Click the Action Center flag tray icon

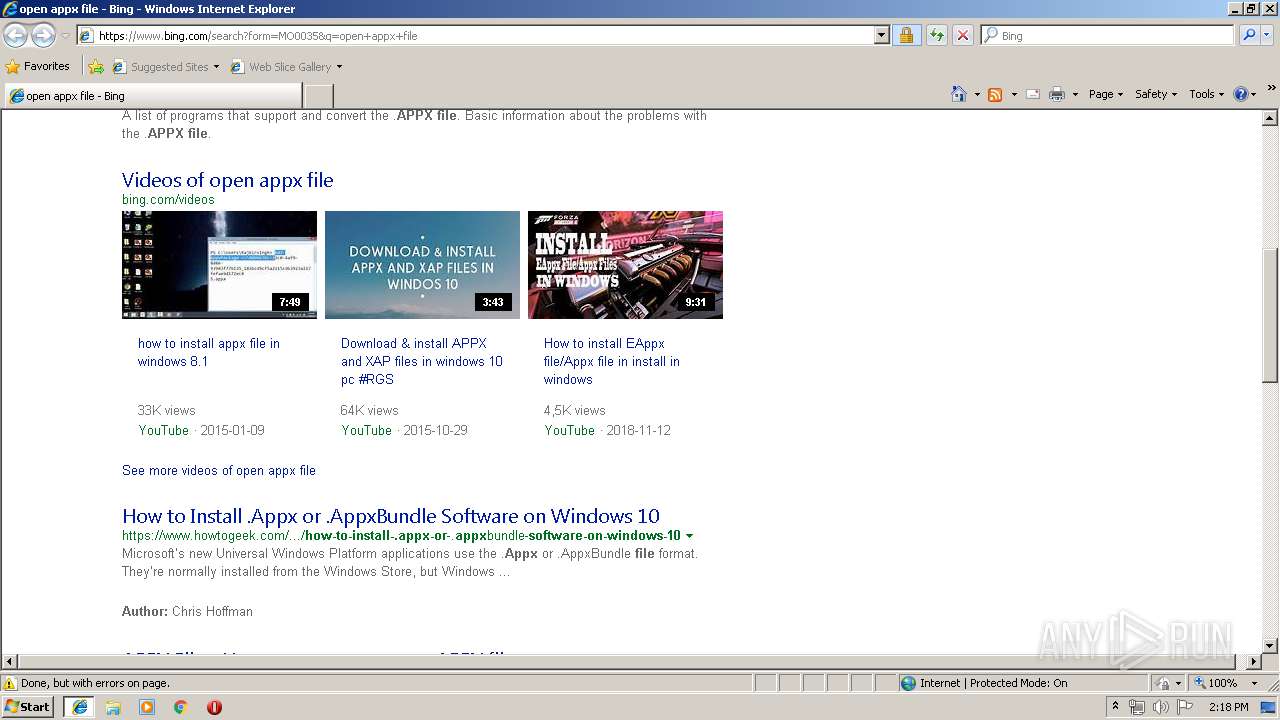1185,707
